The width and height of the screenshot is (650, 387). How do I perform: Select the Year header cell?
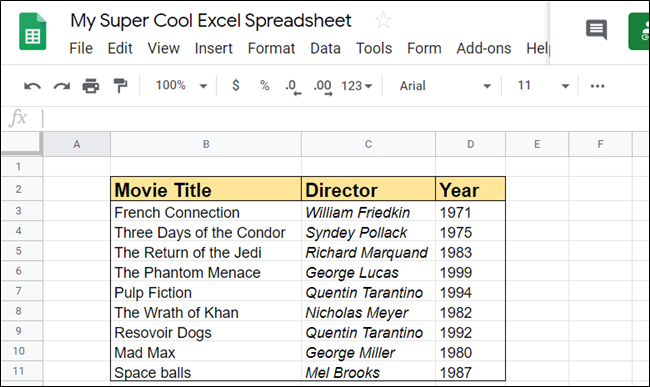pyautogui.click(x=471, y=189)
